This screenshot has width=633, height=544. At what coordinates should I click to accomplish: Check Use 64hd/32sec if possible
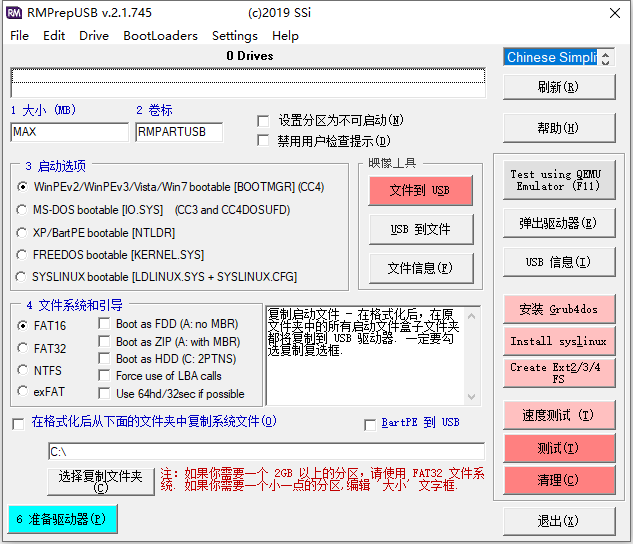(104, 393)
